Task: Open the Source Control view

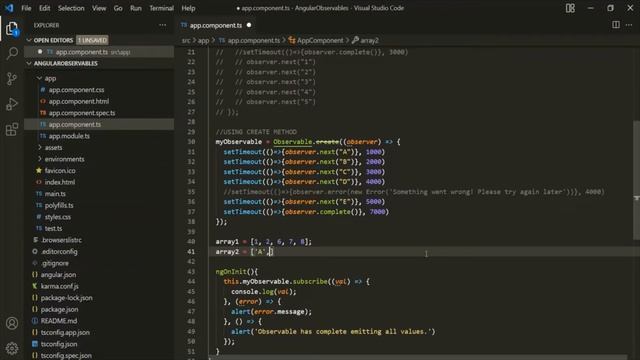Action: 12,78
